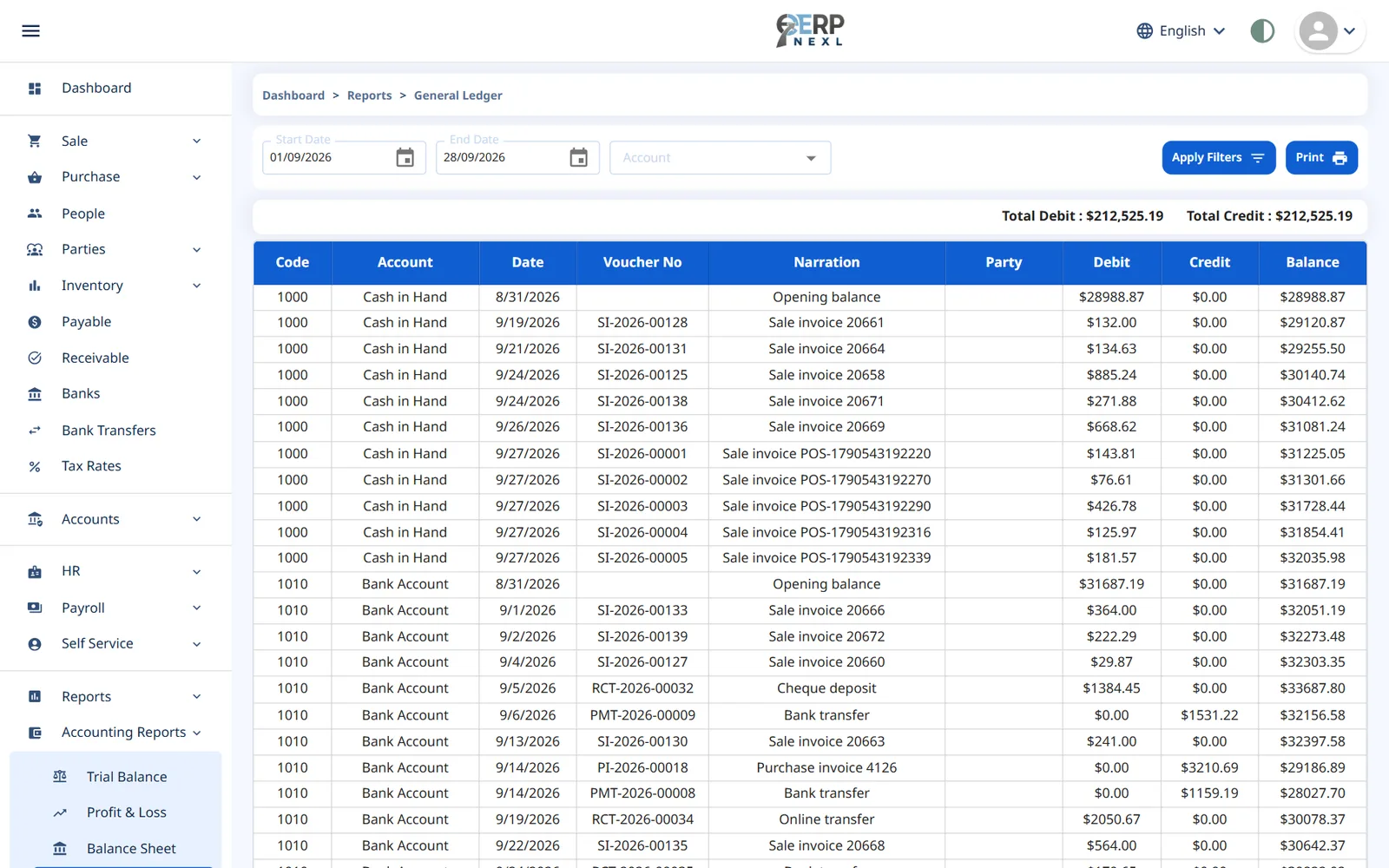
Task: Click the Start Date input field
Action: (344, 158)
